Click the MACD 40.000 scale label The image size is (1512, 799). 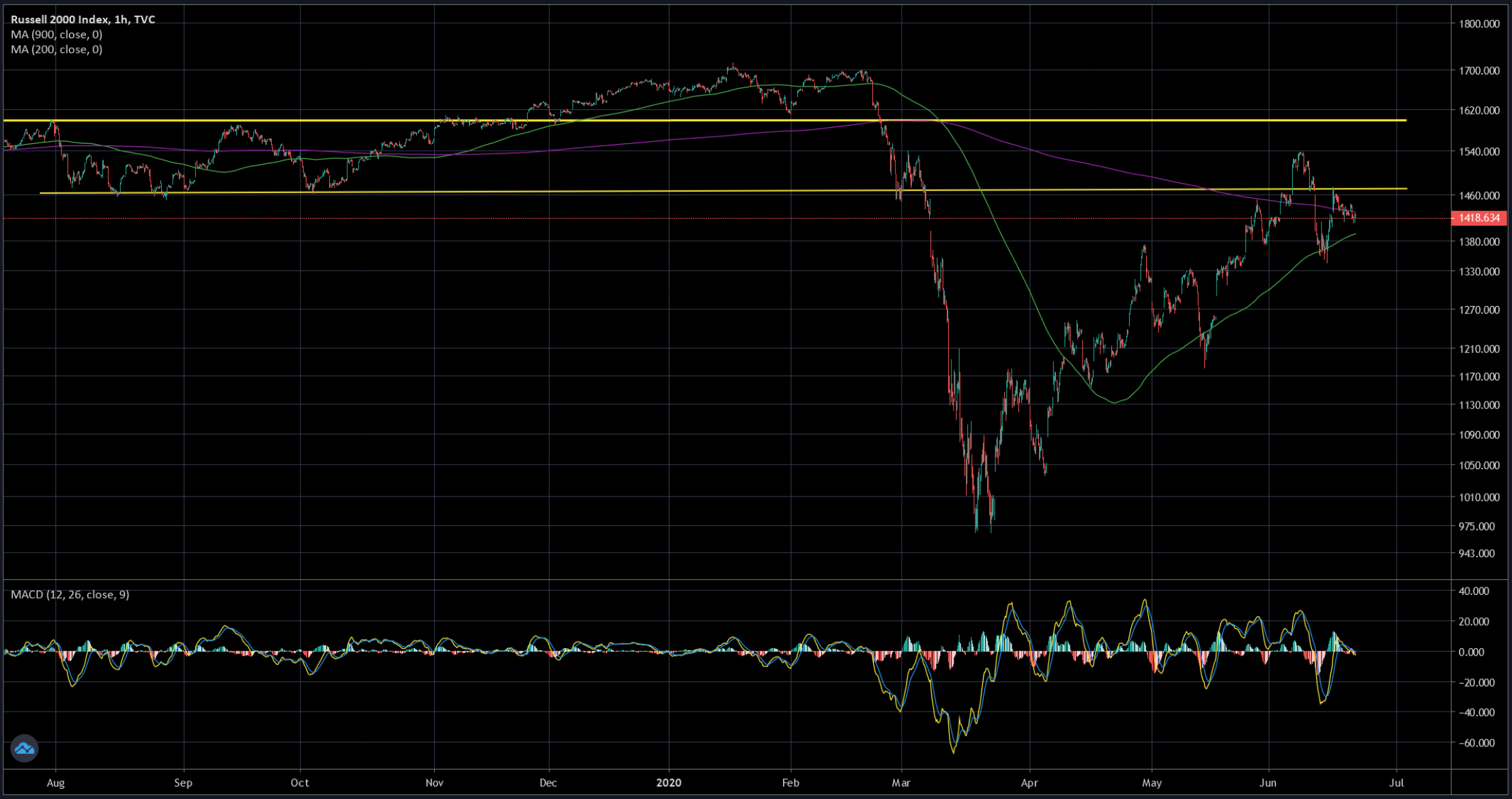coord(1474,591)
